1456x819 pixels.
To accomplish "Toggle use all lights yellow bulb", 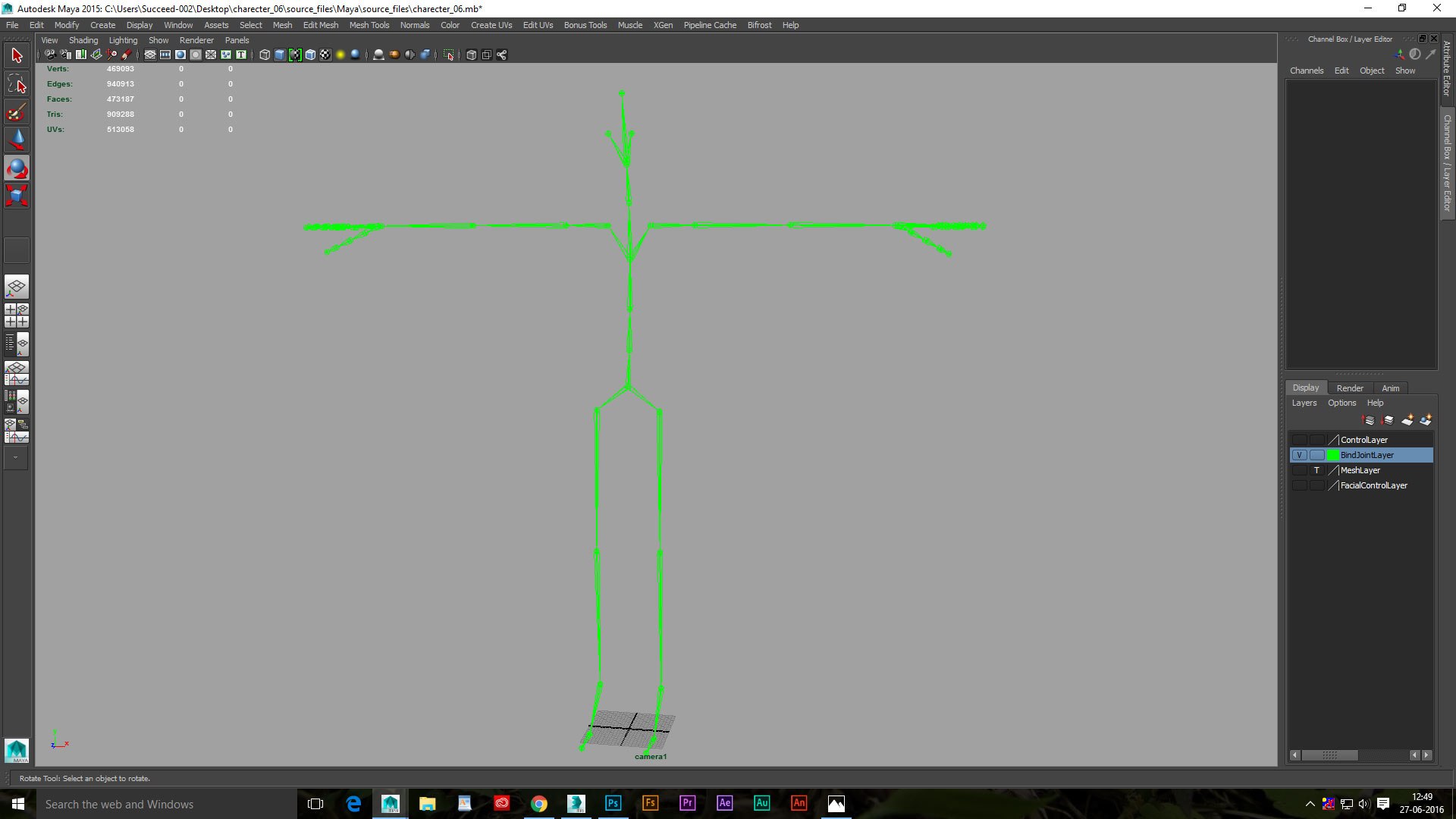I will click(x=340, y=55).
